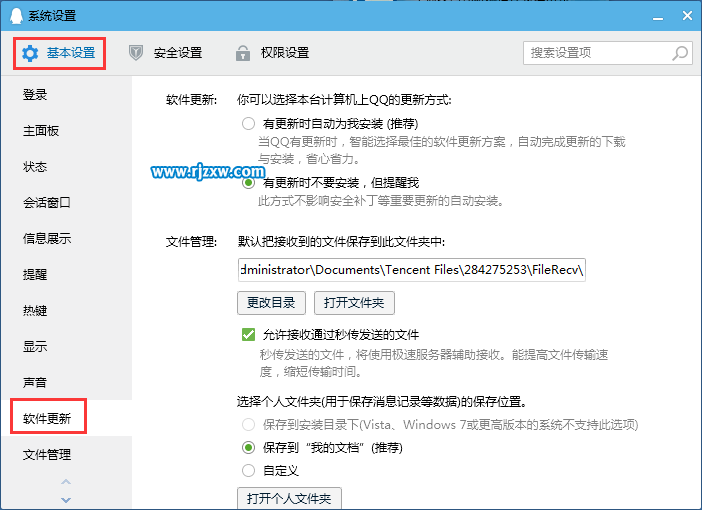Click text 默认把接收到的文件保存到此文件夹中

tap(341, 242)
